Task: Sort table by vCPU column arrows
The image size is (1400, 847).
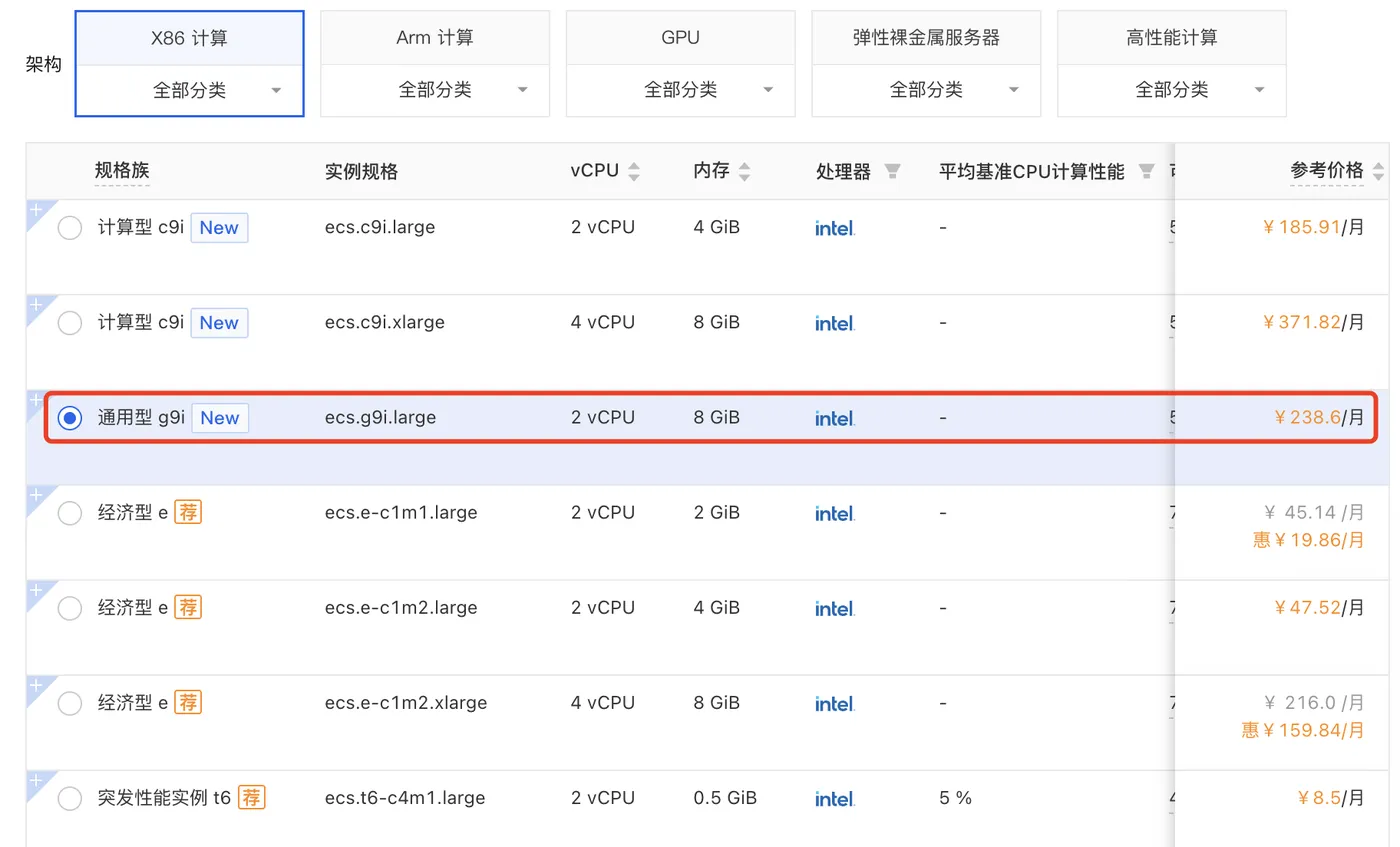Action: 634,172
